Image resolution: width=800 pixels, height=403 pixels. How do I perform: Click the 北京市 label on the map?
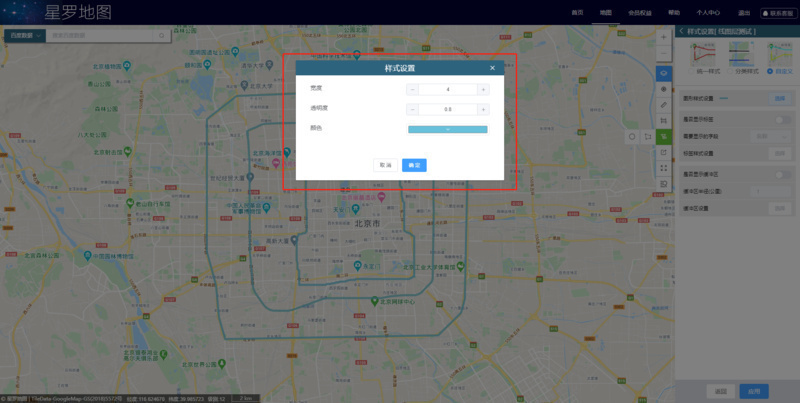(x=367, y=224)
